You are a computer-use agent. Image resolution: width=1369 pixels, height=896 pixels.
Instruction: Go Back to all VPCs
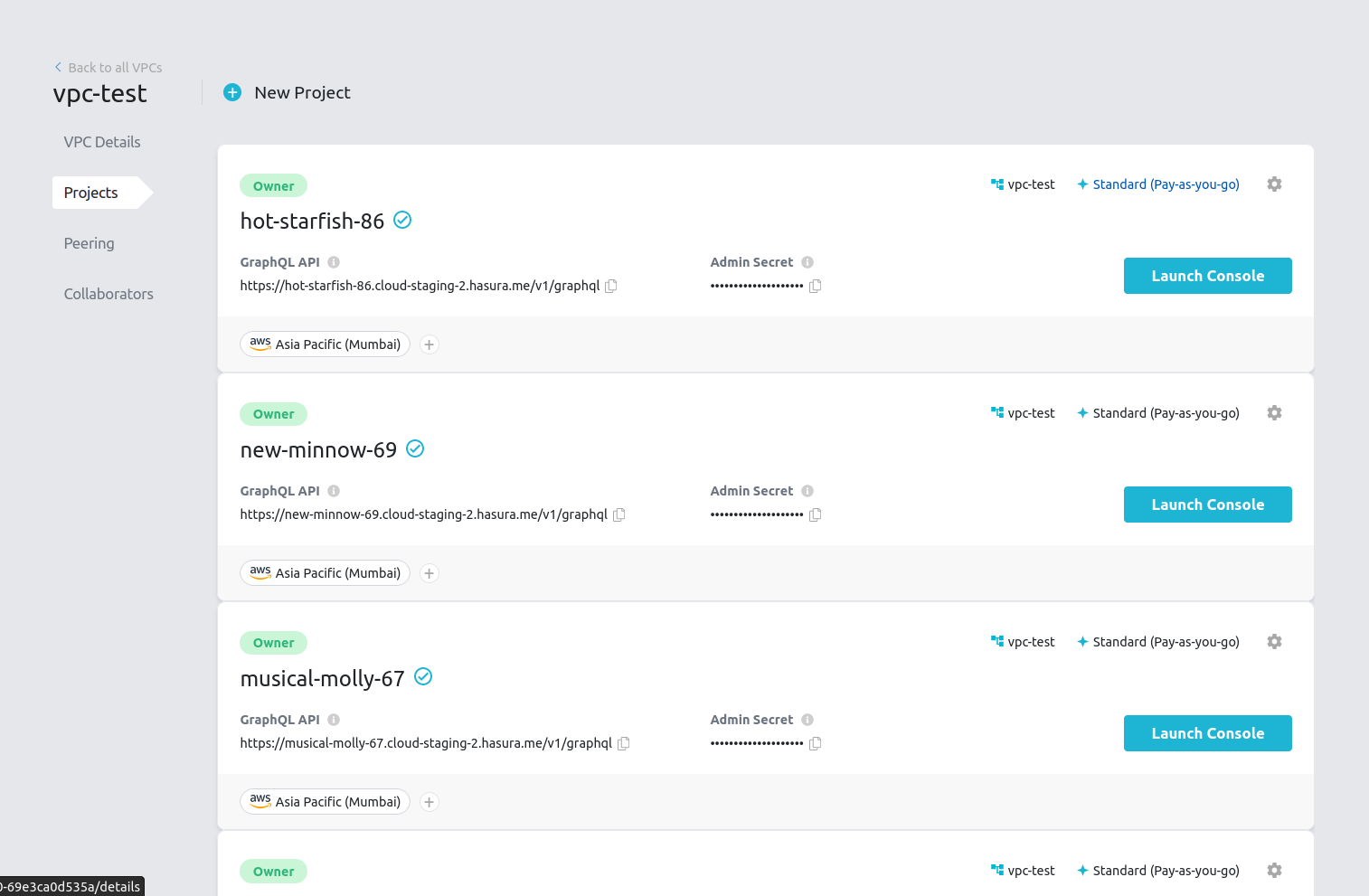[x=108, y=67]
